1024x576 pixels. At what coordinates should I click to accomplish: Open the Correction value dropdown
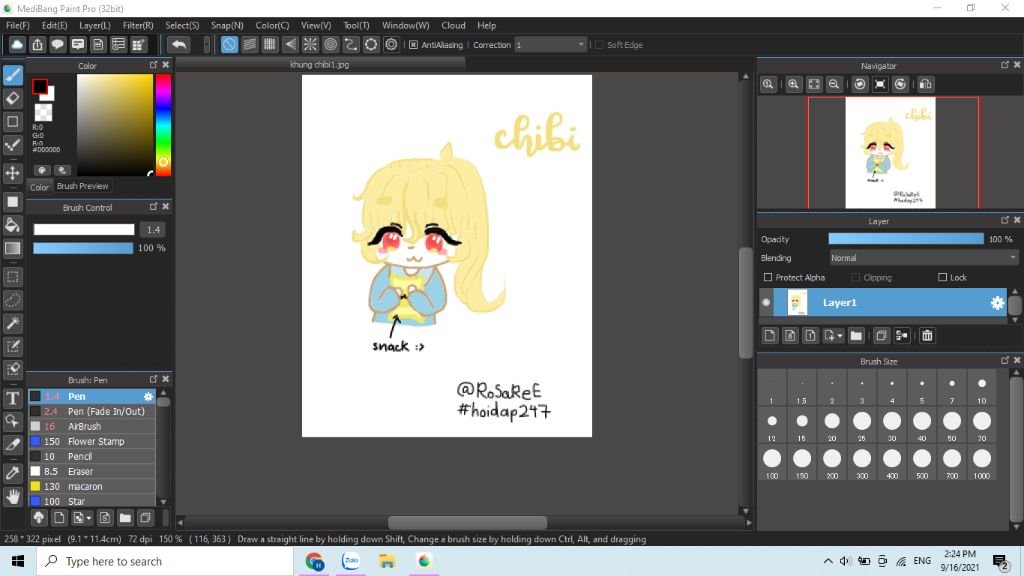[551, 44]
